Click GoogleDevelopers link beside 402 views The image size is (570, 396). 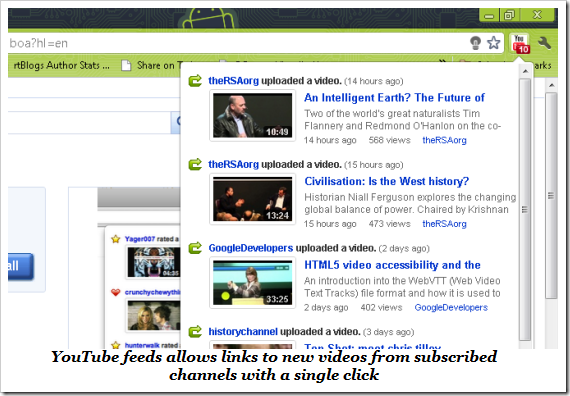point(451,308)
